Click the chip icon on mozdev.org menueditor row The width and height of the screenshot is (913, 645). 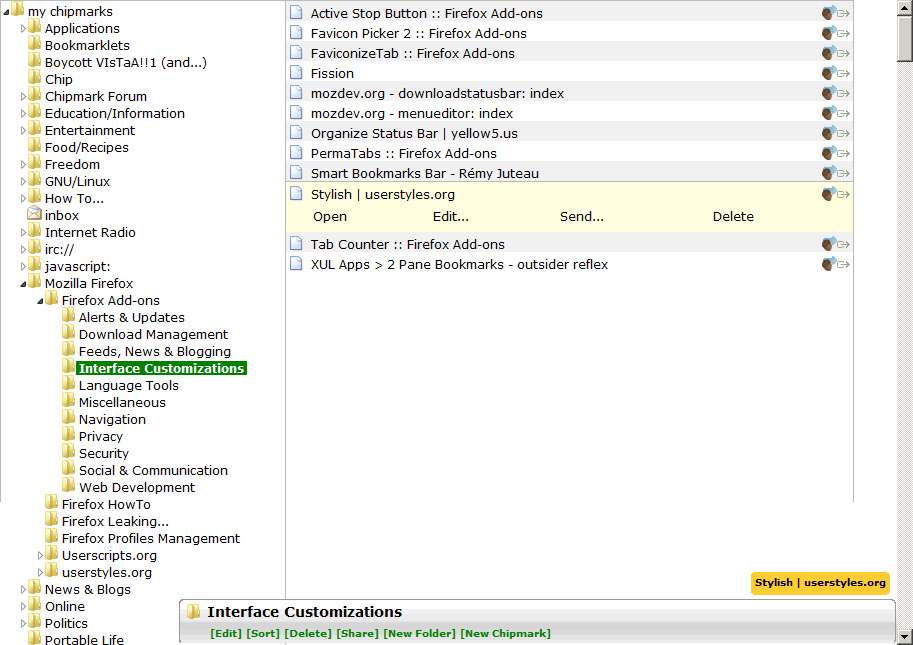pyautogui.click(x=829, y=112)
